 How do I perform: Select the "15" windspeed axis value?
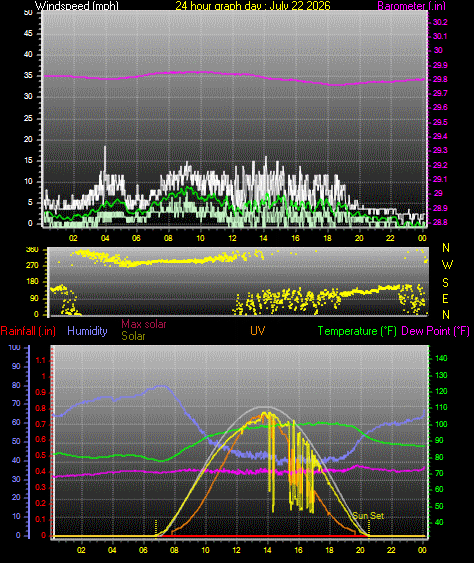tap(28, 160)
